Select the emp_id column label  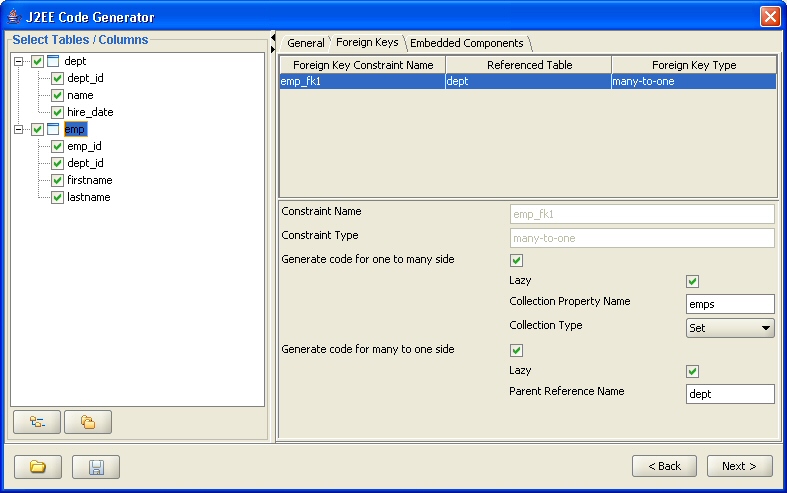point(84,146)
